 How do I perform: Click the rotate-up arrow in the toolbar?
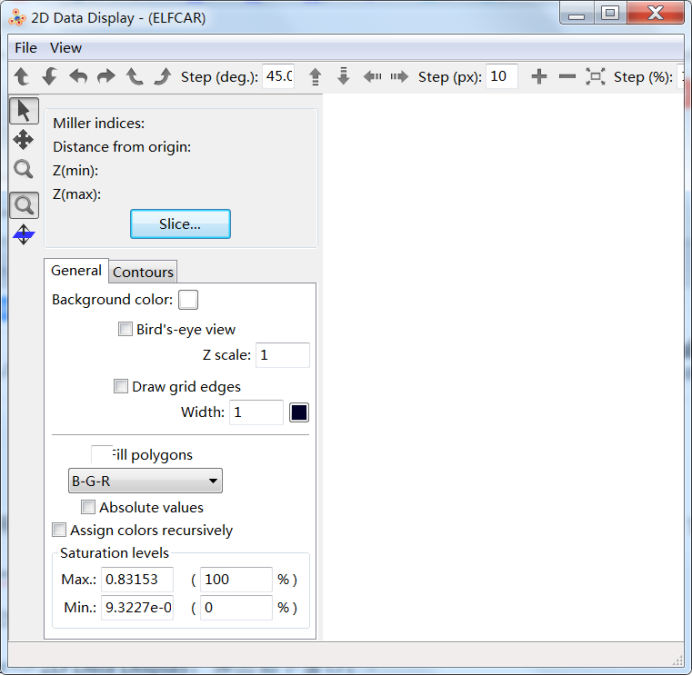(21, 76)
